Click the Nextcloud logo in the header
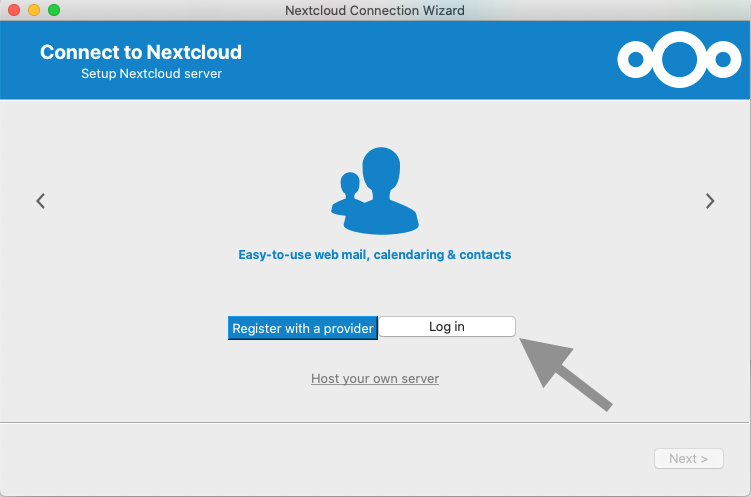 [x=679, y=59]
